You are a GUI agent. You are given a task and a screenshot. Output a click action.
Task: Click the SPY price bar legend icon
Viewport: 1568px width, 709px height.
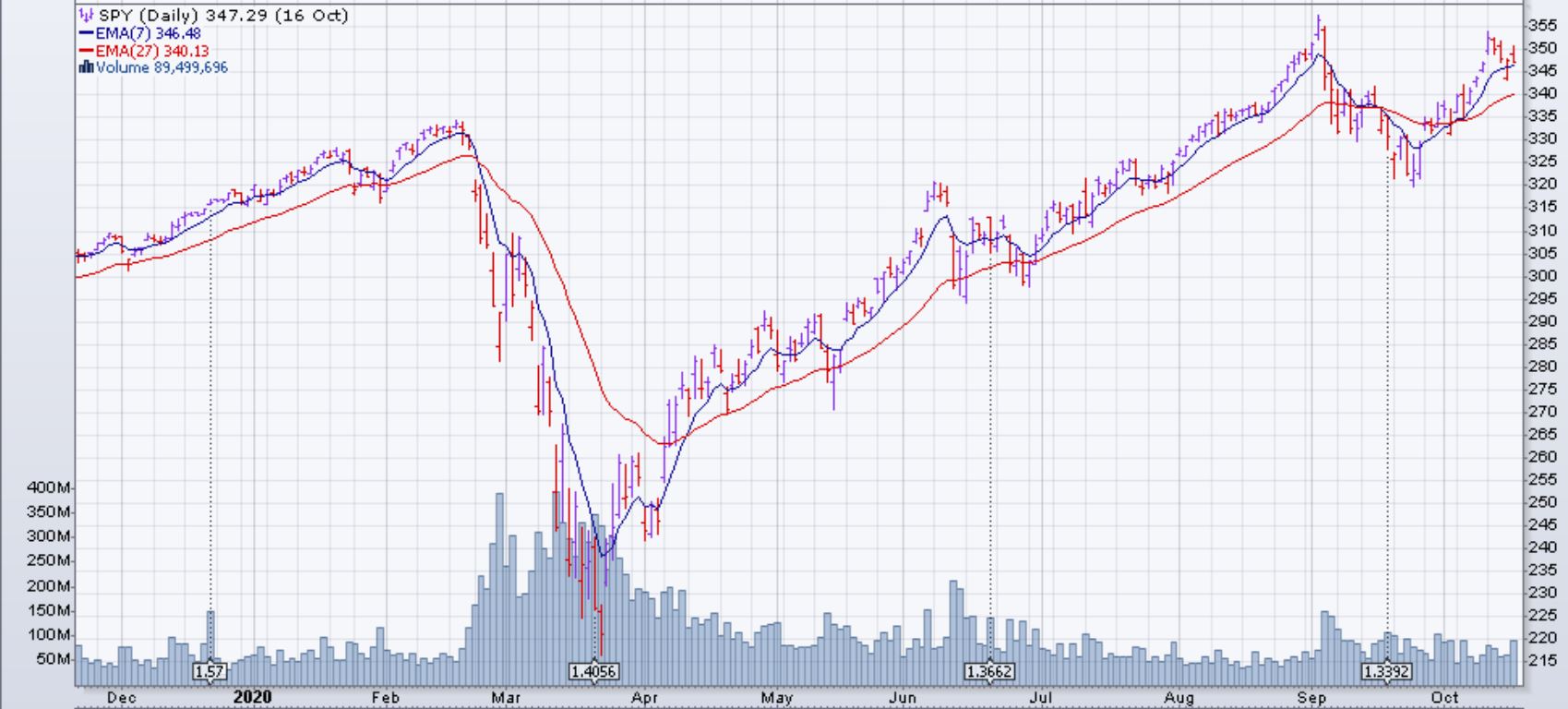86,16
